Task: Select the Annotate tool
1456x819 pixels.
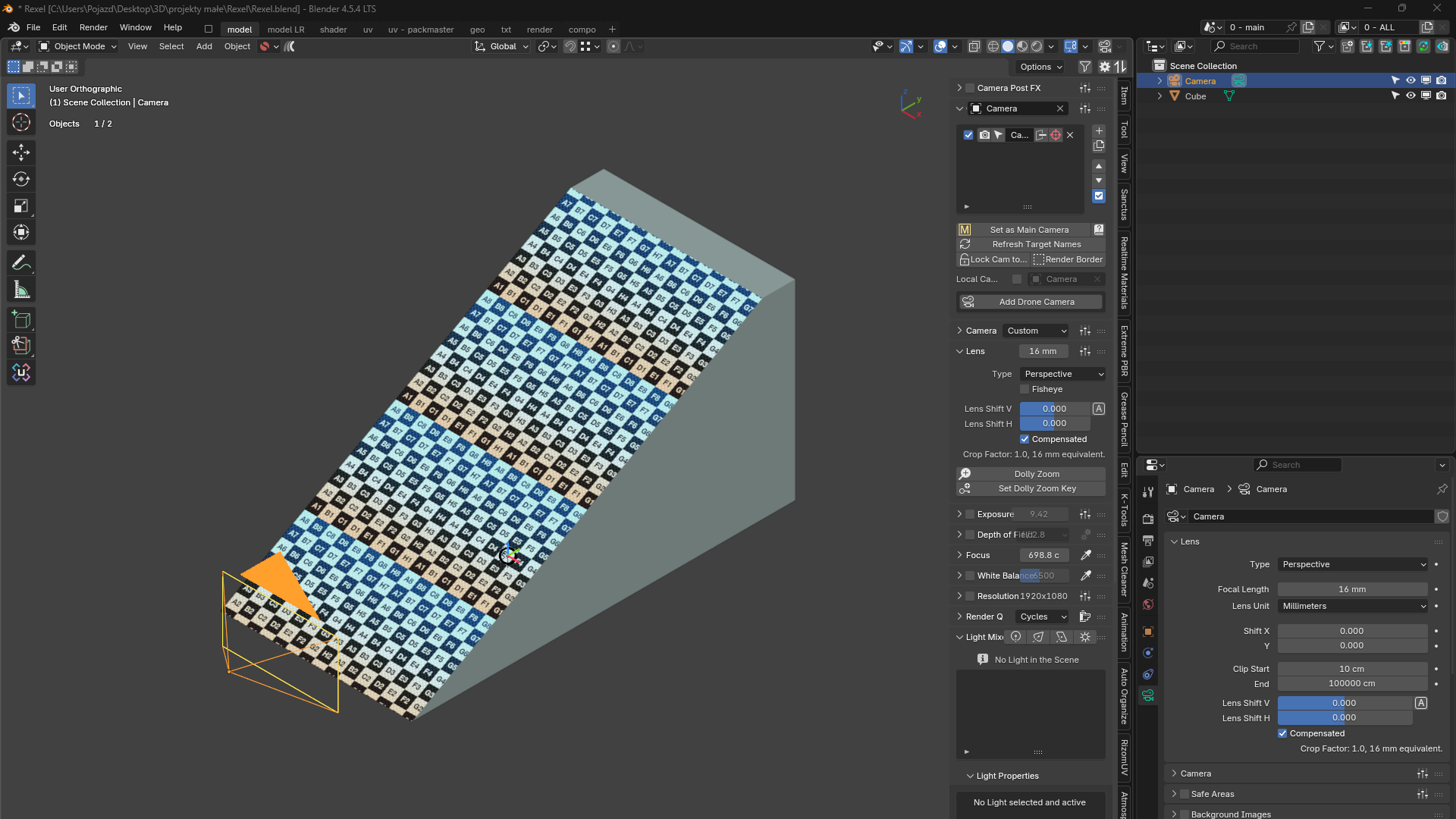Action: (x=21, y=262)
